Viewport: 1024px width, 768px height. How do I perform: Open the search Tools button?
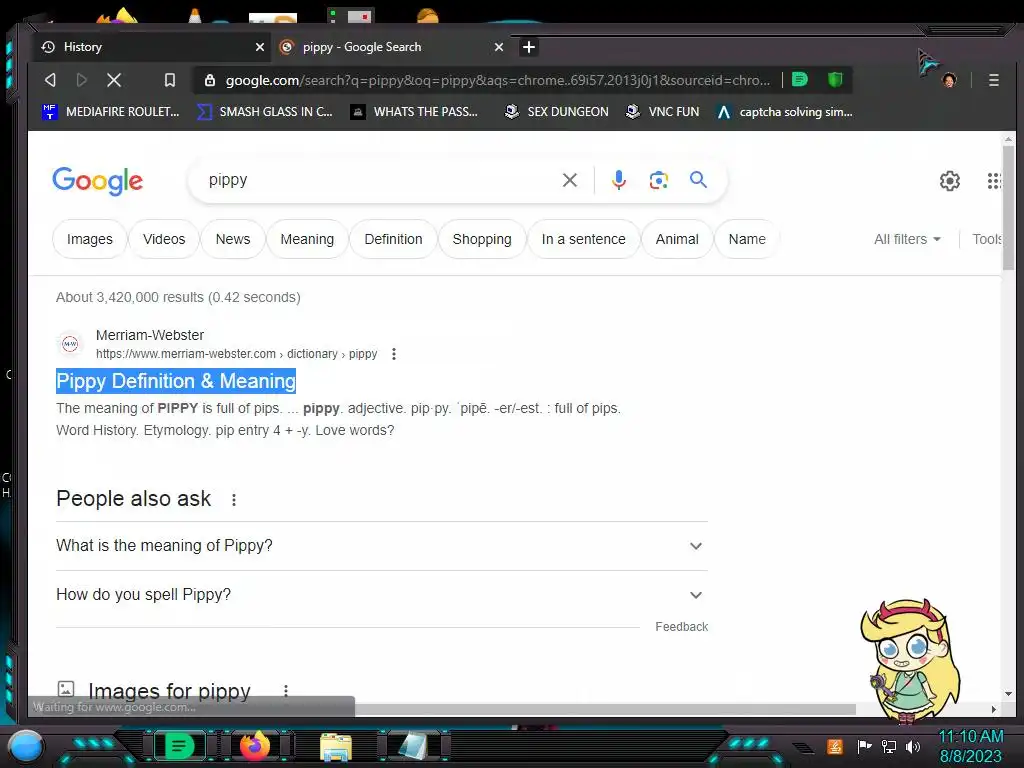pyautogui.click(x=986, y=239)
